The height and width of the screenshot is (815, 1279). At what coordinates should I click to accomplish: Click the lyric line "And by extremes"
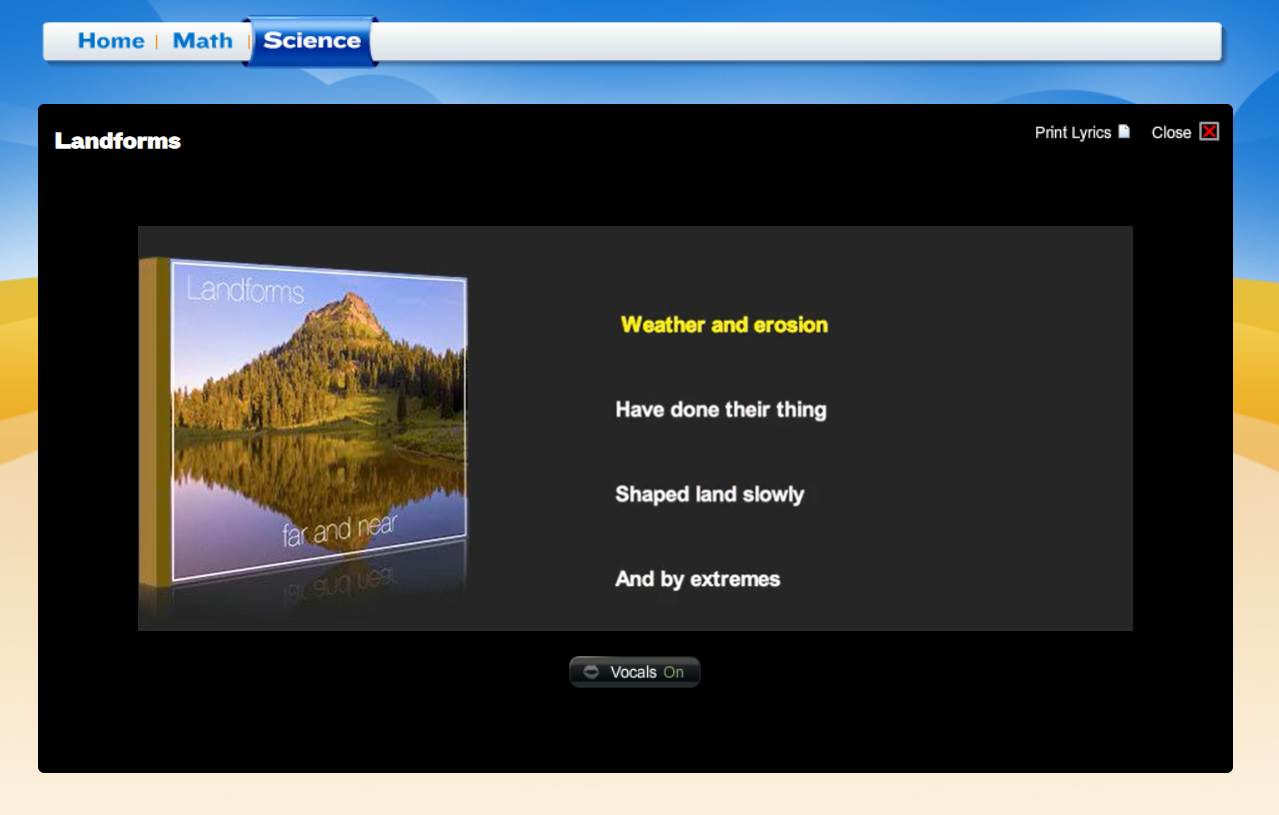click(697, 580)
